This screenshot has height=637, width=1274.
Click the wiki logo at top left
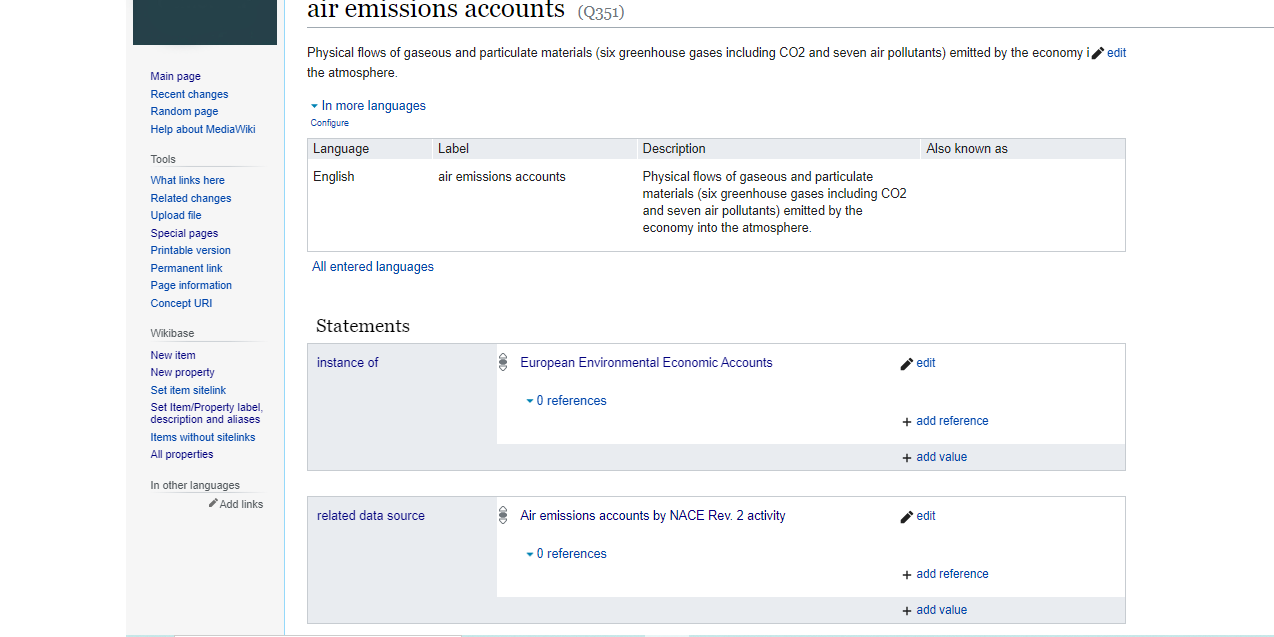coord(205,22)
